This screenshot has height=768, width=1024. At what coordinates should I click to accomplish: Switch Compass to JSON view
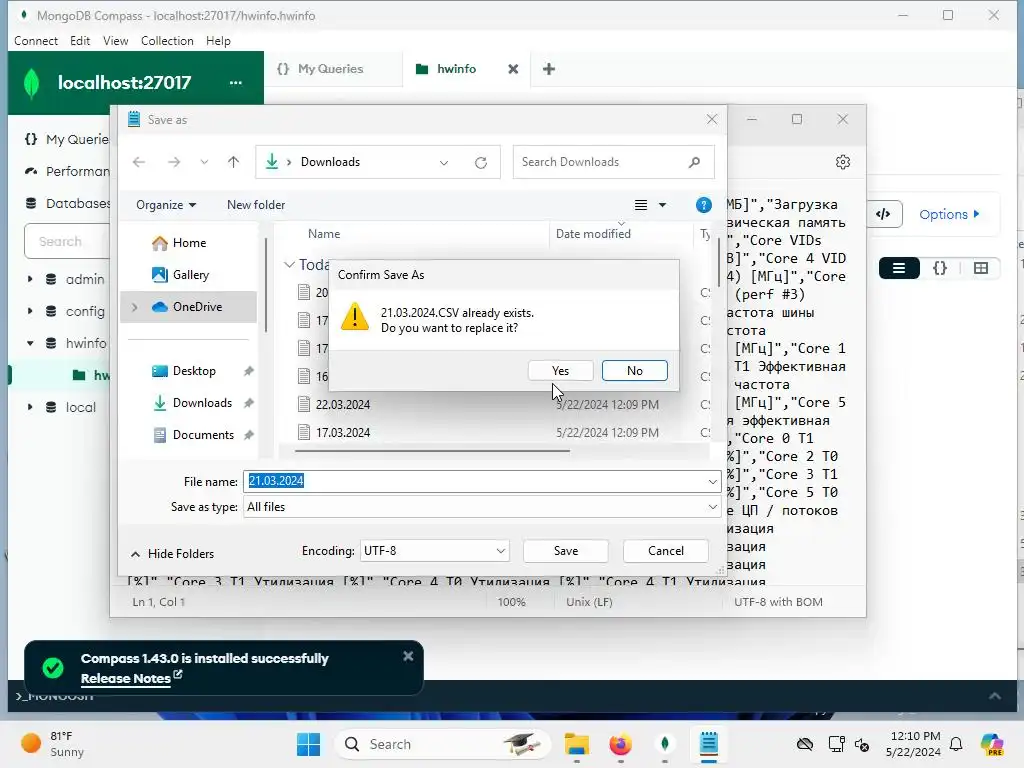point(940,268)
